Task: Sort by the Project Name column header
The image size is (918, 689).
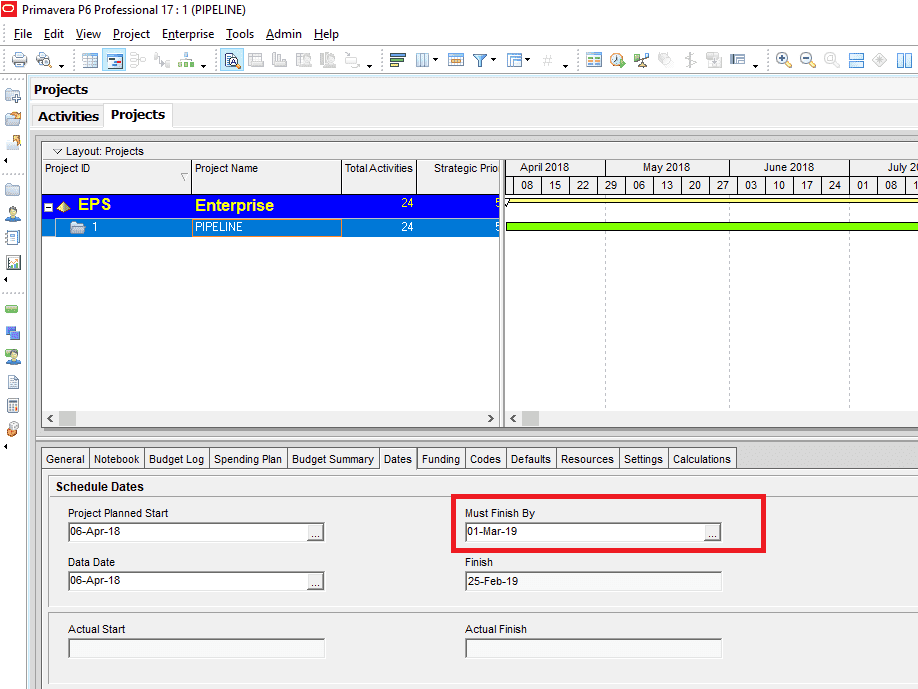Action: [266, 176]
